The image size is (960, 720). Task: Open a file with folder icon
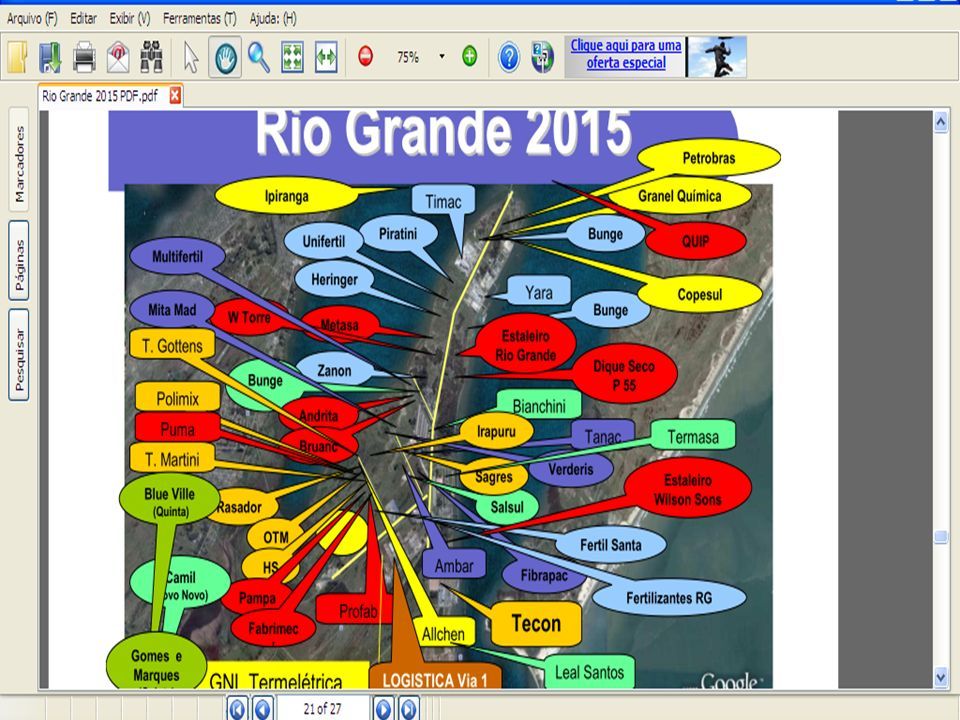(x=17, y=57)
